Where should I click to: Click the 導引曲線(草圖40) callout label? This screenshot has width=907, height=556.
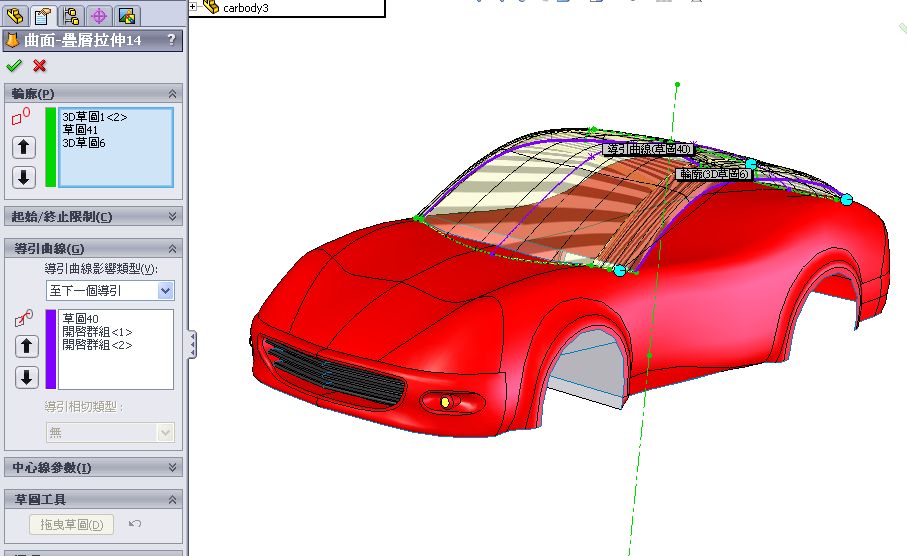(x=648, y=149)
